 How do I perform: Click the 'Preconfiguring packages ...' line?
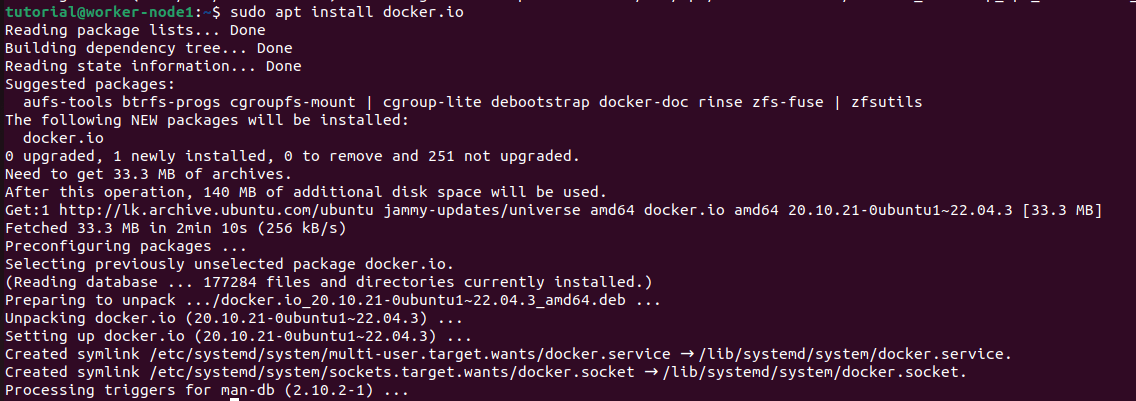126,246
